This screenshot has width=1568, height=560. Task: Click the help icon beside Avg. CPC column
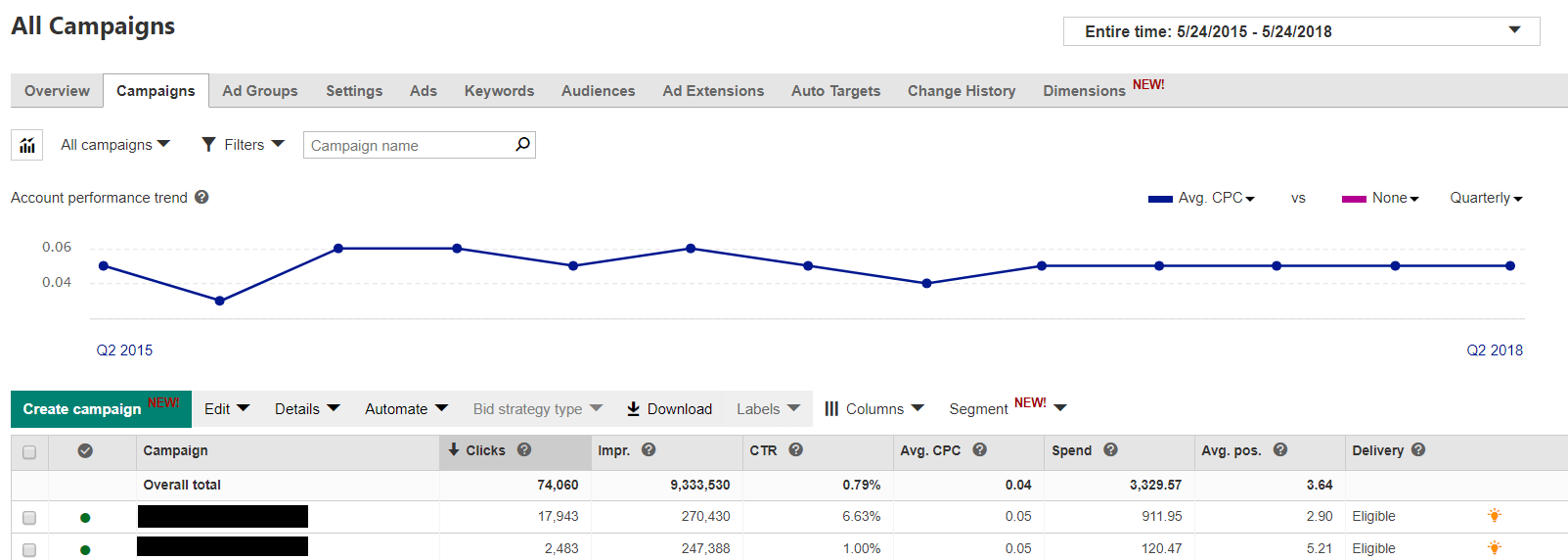(x=979, y=450)
